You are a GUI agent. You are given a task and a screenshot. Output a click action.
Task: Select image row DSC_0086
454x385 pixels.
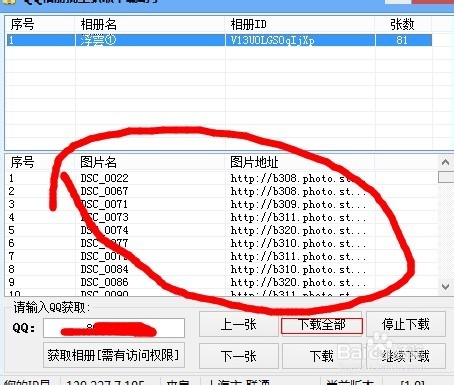click(x=221, y=282)
